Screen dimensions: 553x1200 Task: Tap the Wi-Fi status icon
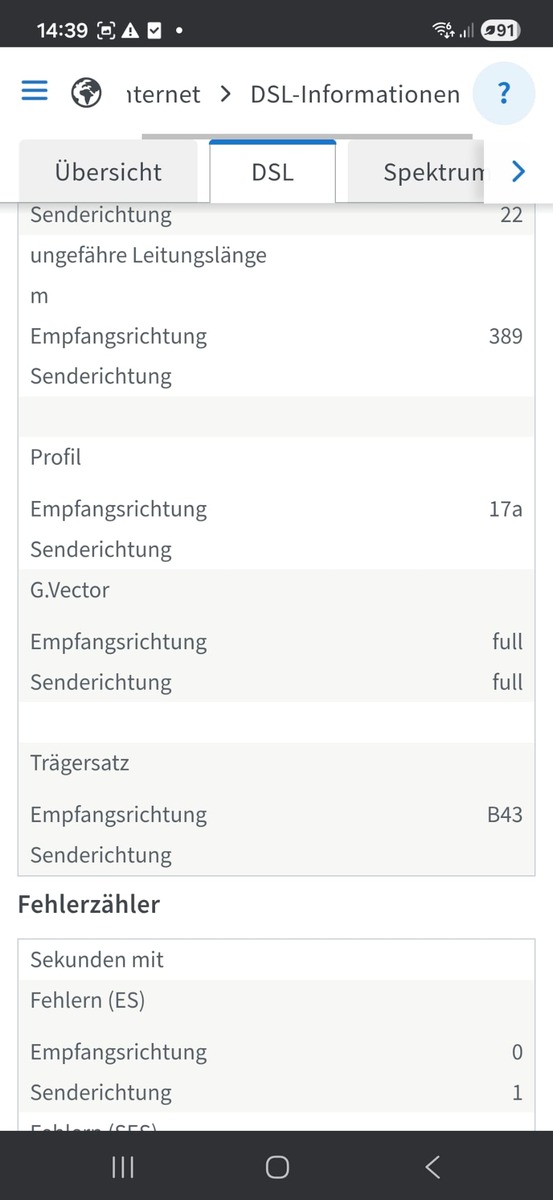click(442, 31)
